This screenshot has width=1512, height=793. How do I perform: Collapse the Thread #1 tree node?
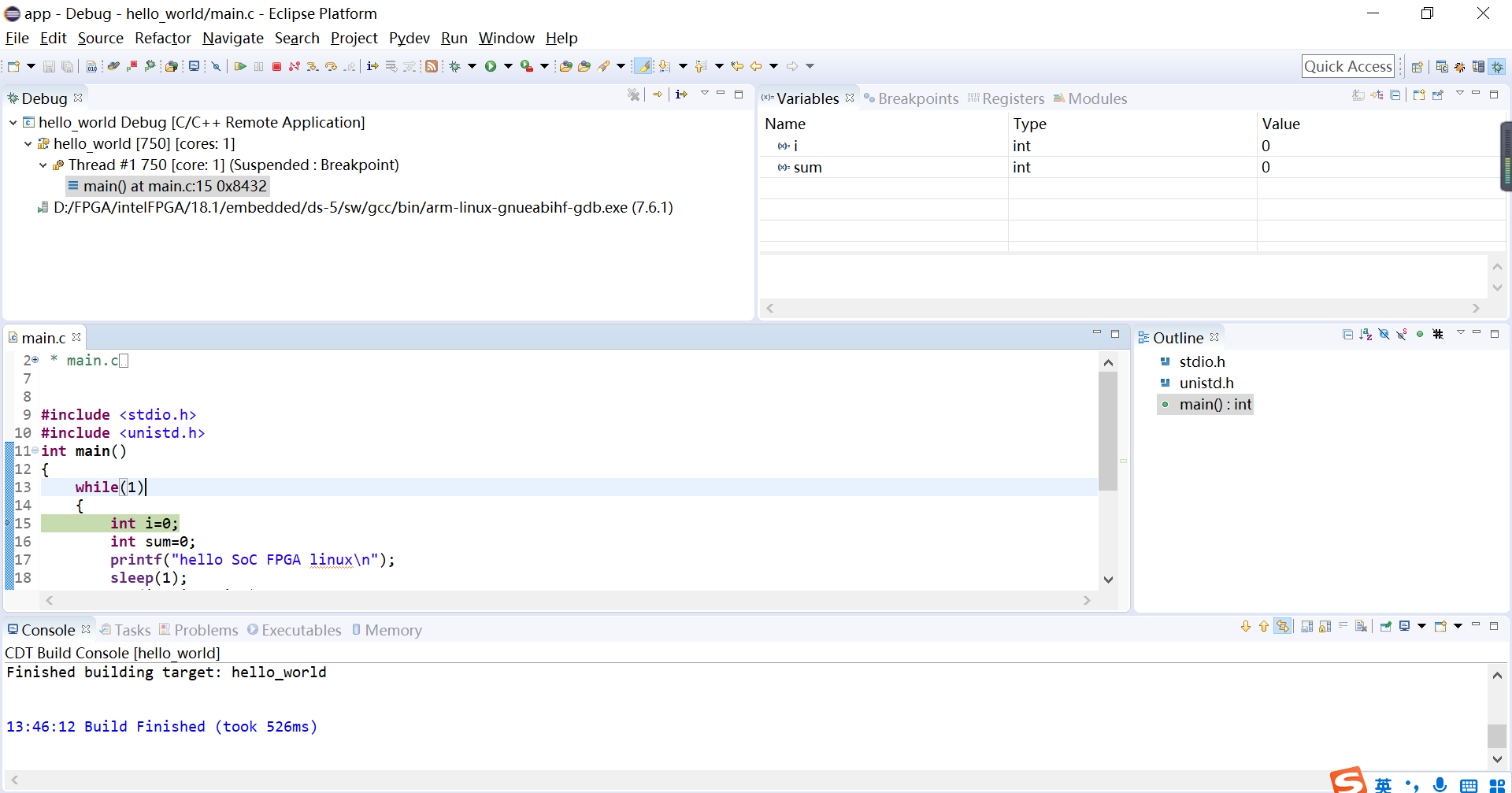42,165
